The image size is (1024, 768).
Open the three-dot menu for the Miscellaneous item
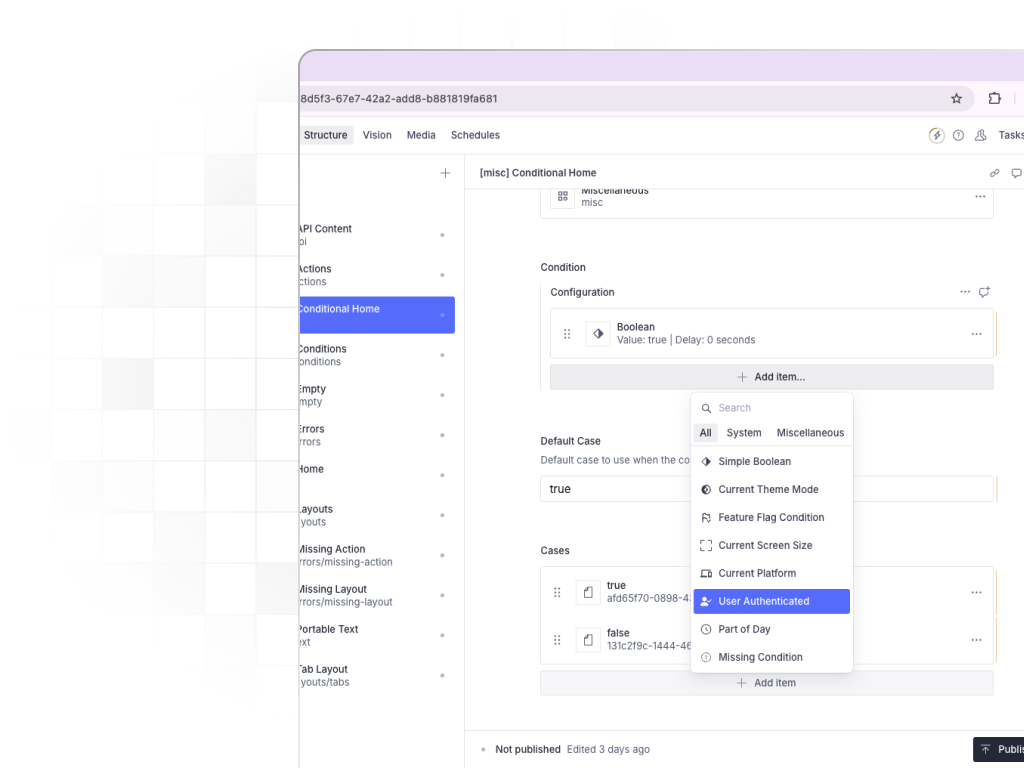pyautogui.click(x=980, y=197)
